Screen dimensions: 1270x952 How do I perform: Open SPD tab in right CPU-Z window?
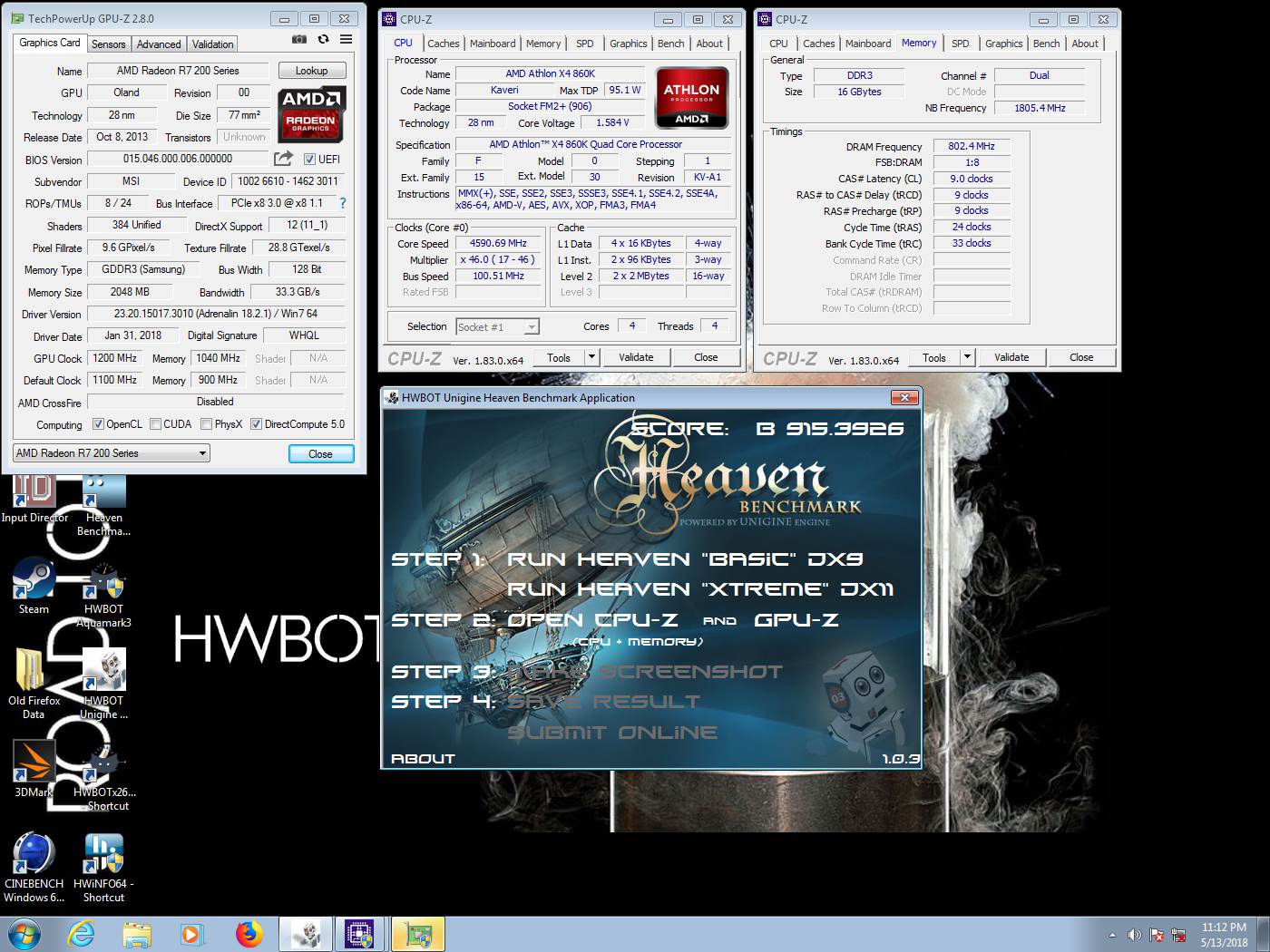[x=961, y=44]
